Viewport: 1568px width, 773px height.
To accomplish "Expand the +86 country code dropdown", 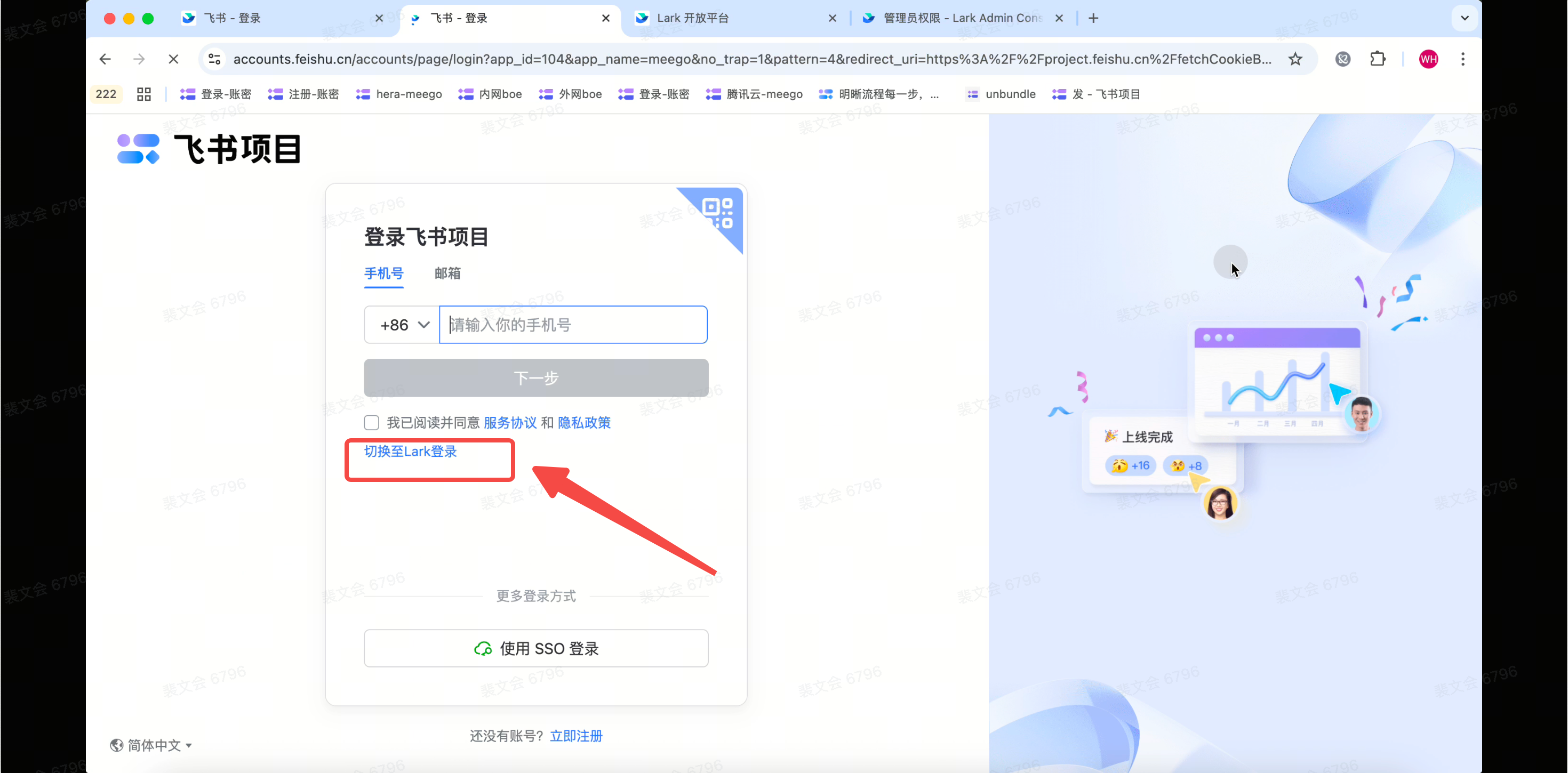I will 402,325.
